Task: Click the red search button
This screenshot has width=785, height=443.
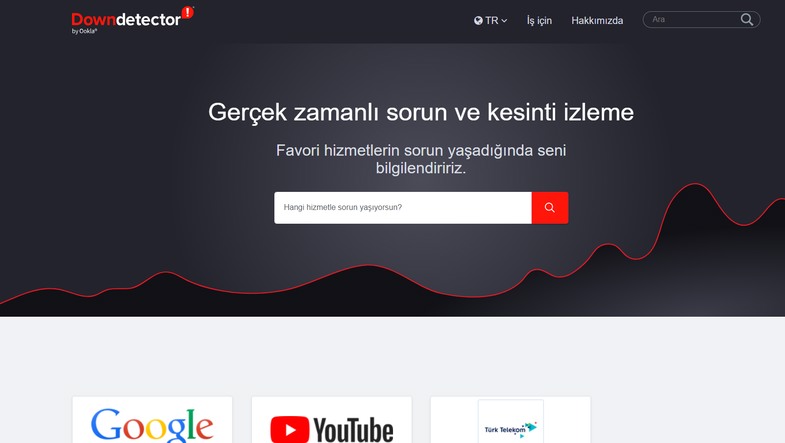Action: (550, 208)
